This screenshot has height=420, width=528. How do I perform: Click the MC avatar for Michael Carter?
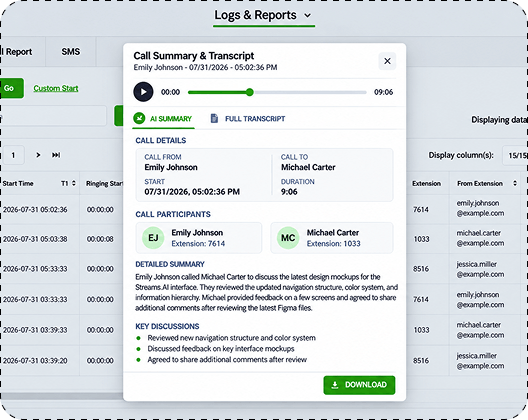tap(288, 238)
